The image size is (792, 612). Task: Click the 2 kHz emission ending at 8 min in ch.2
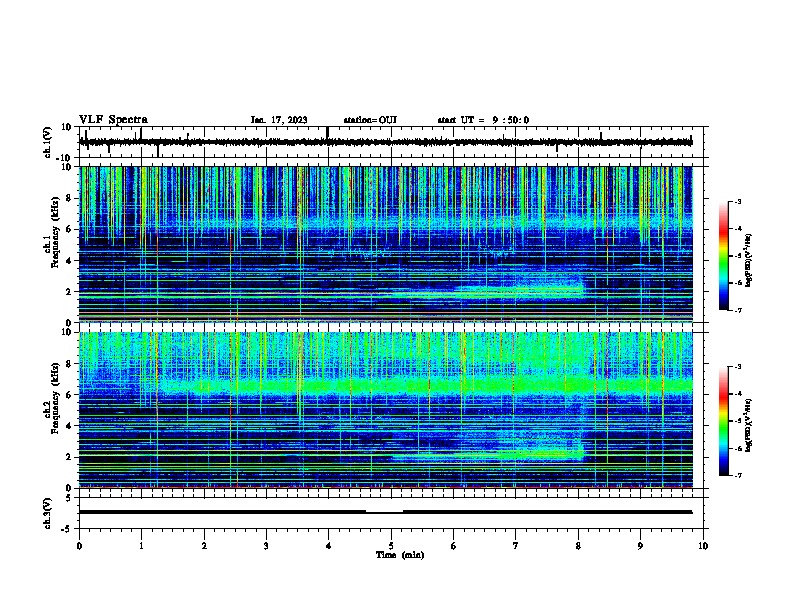[x=487, y=456]
